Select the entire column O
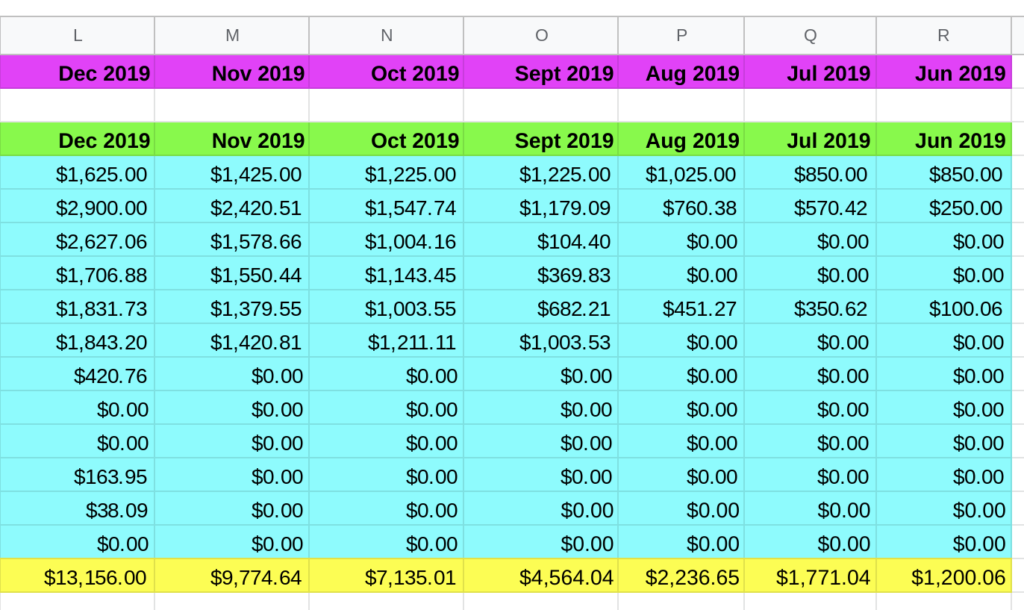The height and width of the screenshot is (610, 1024). 541,36
